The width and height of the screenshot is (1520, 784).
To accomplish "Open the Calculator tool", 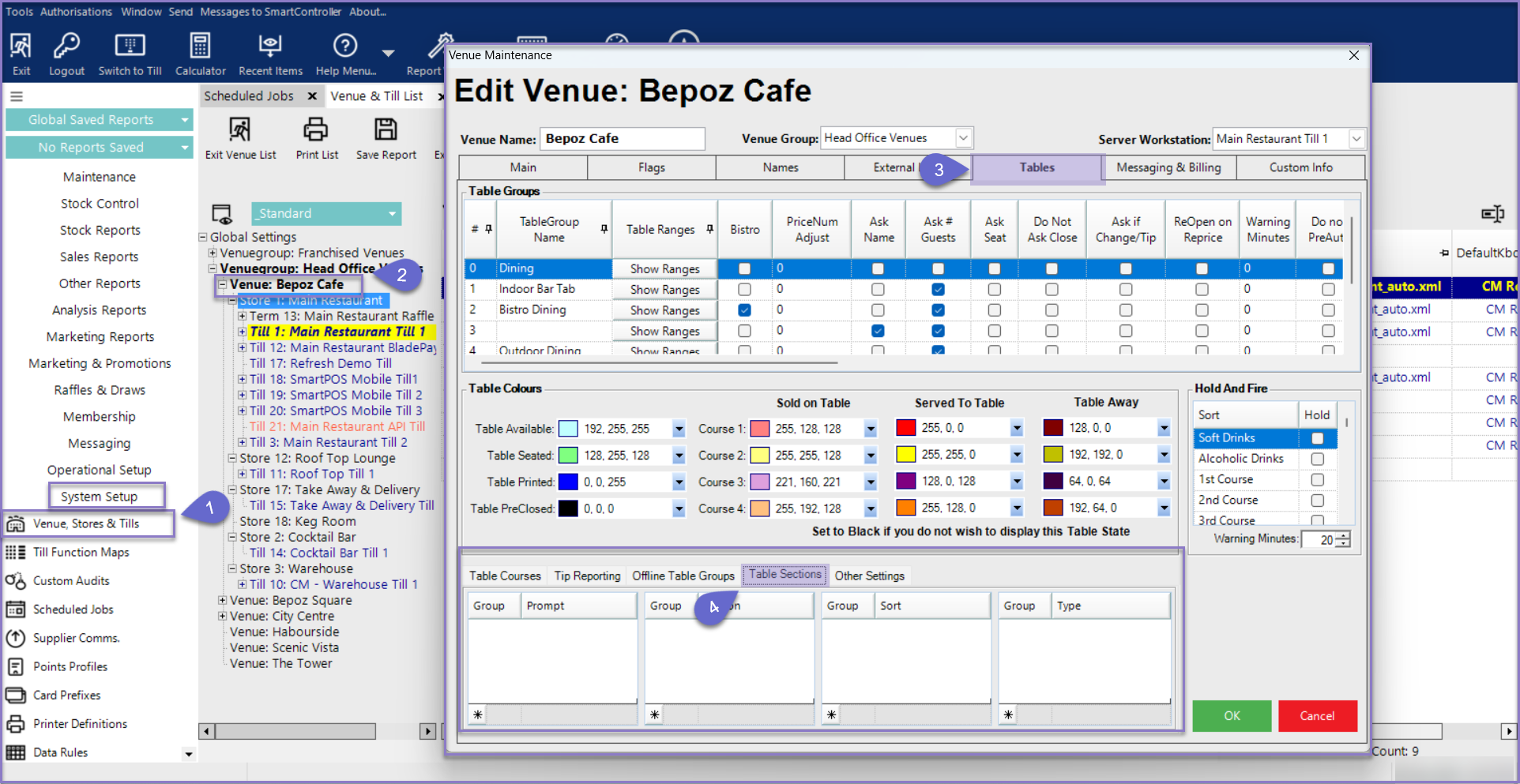I will pos(200,47).
